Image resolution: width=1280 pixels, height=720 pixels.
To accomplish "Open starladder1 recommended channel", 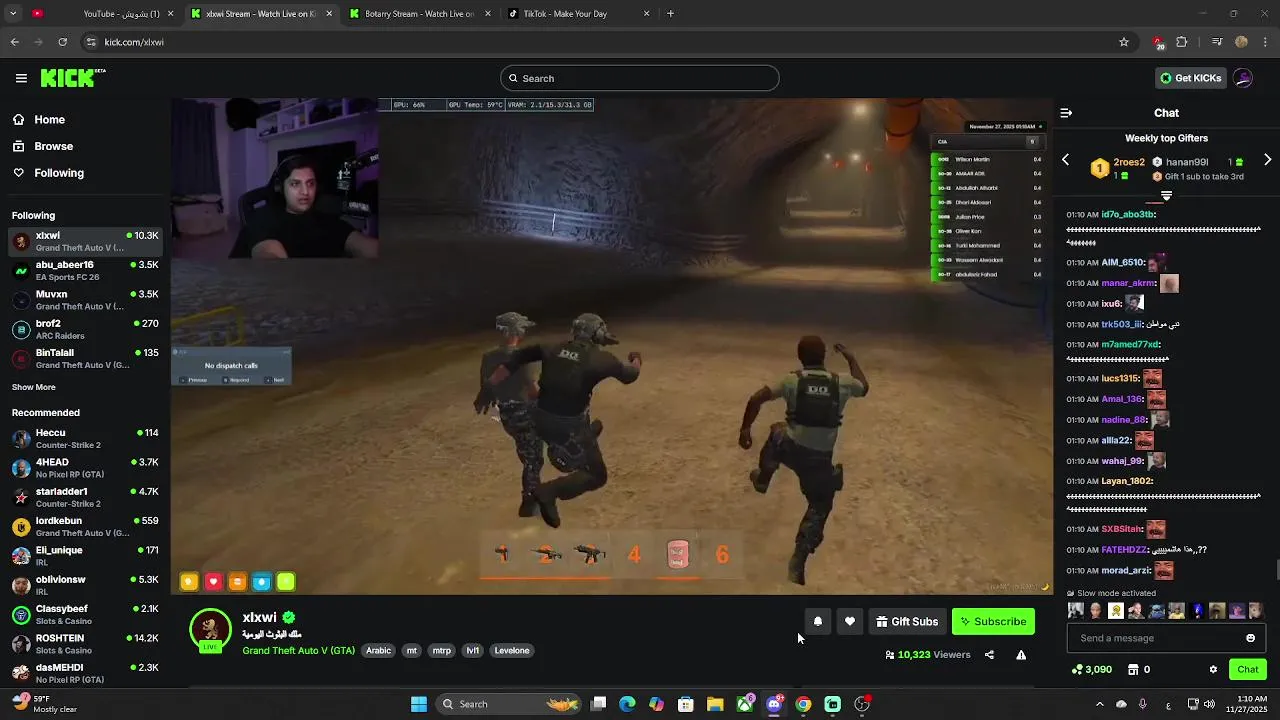I will 85,497.
